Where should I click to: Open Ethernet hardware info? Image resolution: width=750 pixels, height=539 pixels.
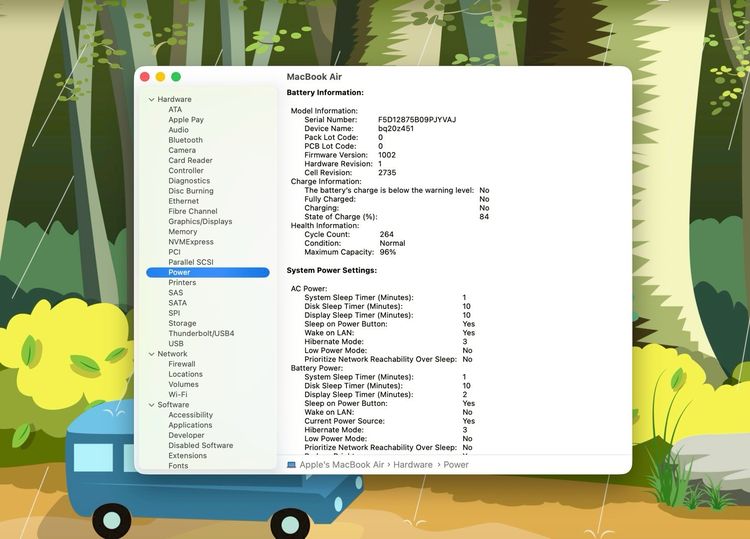184,201
